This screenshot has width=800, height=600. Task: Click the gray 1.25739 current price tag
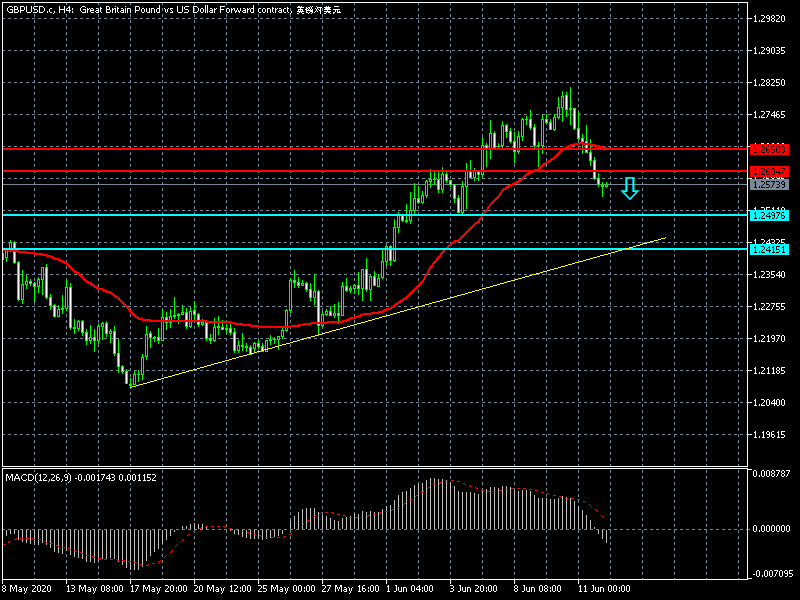point(769,184)
